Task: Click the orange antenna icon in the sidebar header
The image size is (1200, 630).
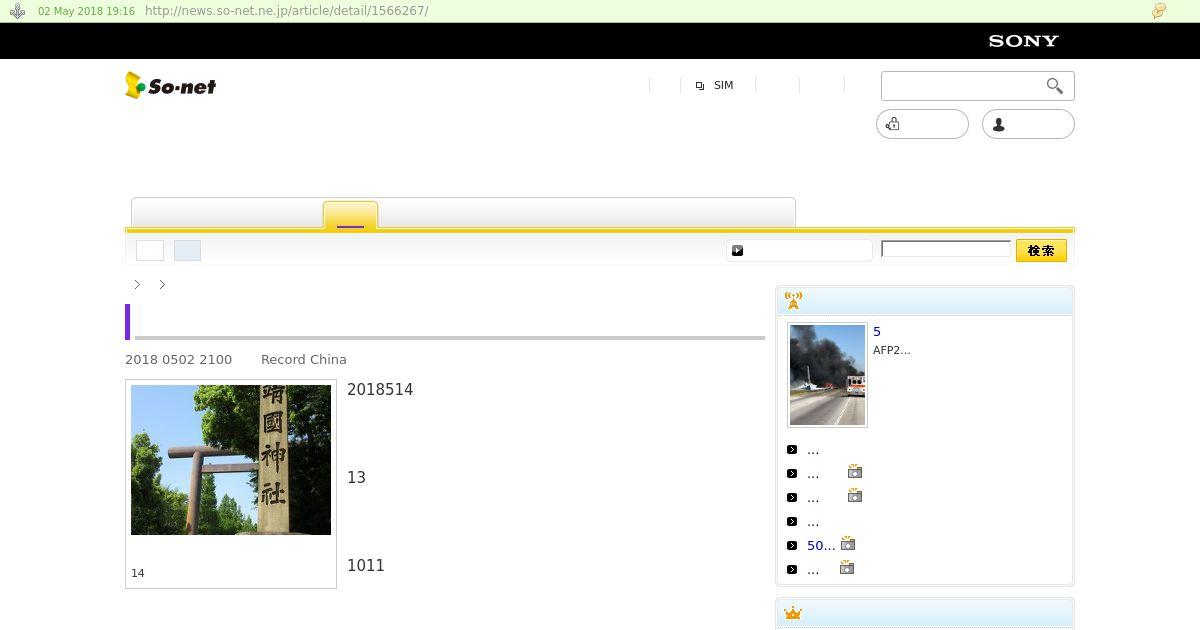Action: click(x=793, y=300)
